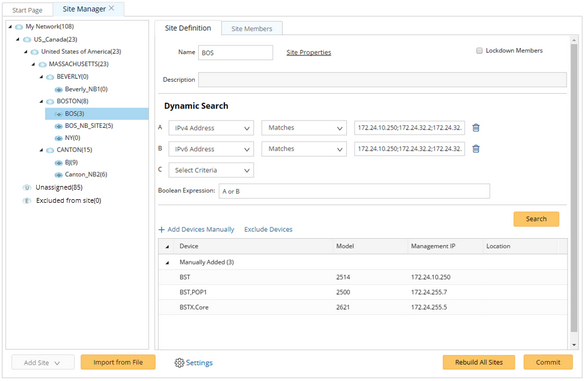The image size is (584, 381).
Task: Enable the Lockdown Members checkbox
Action: 479,51
